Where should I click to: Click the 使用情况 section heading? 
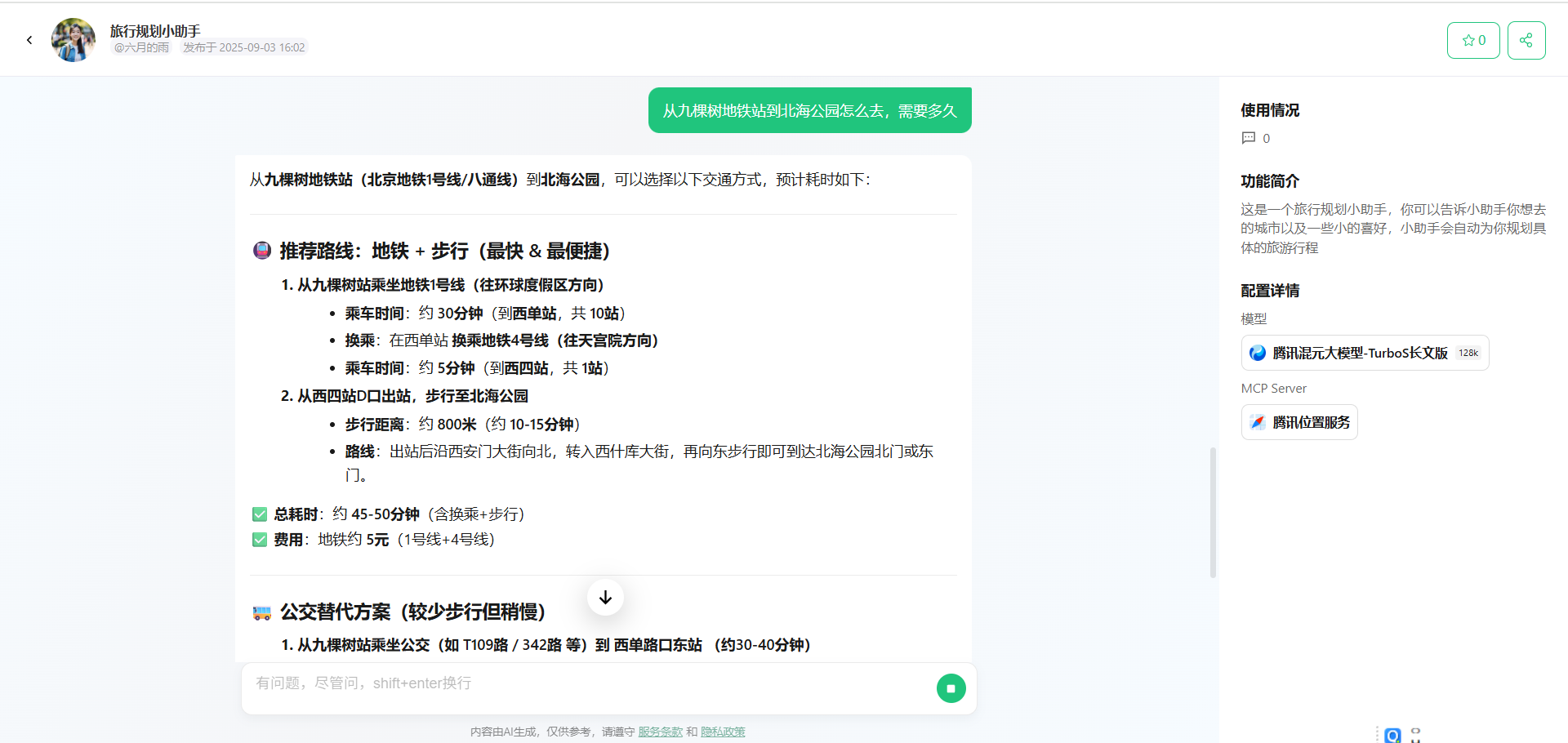[1270, 110]
